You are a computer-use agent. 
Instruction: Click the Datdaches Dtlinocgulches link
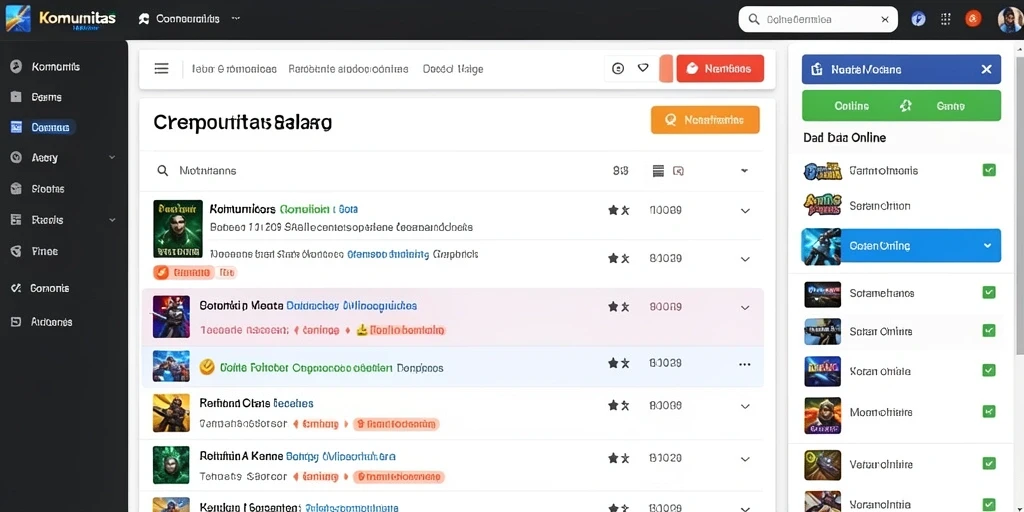(x=351, y=306)
